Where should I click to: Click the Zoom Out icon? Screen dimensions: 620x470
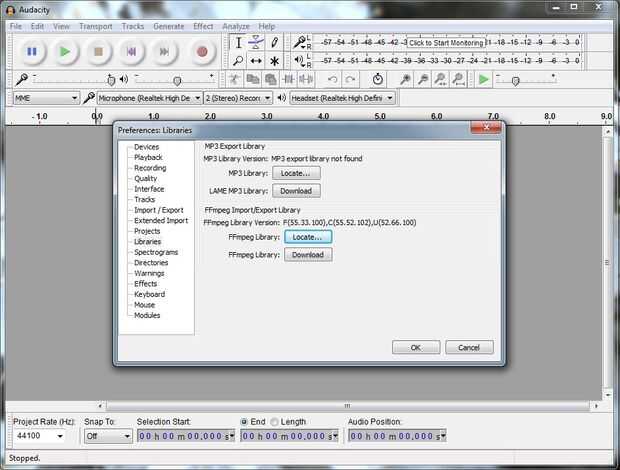423,79
